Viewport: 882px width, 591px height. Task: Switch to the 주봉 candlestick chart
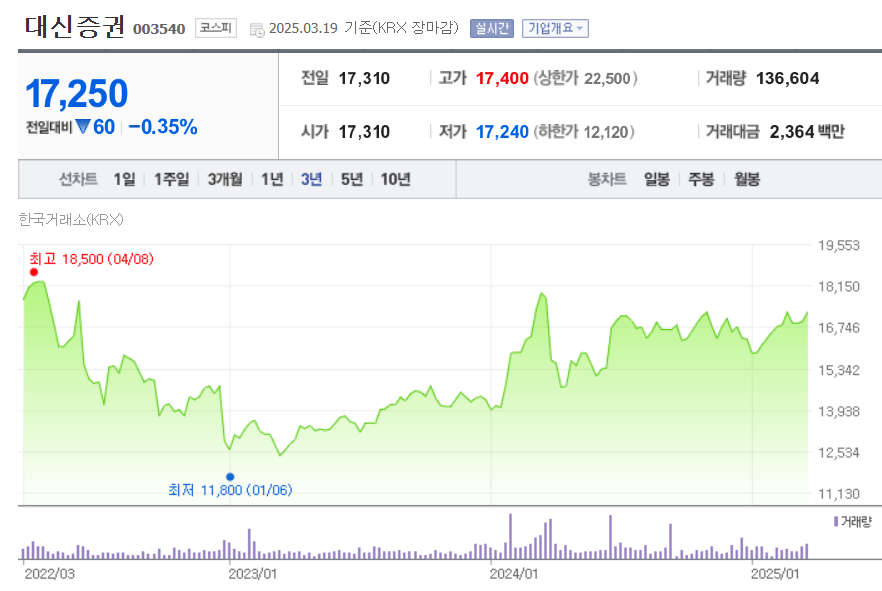pyautogui.click(x=701, y=179)
